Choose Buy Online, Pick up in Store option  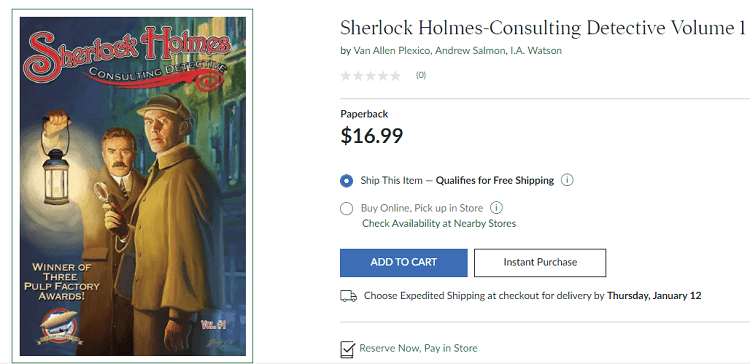coord(346,209)
